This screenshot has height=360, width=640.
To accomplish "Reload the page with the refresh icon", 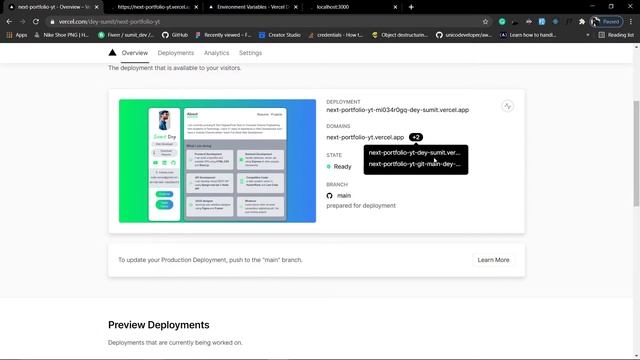I will click(36, 22).
